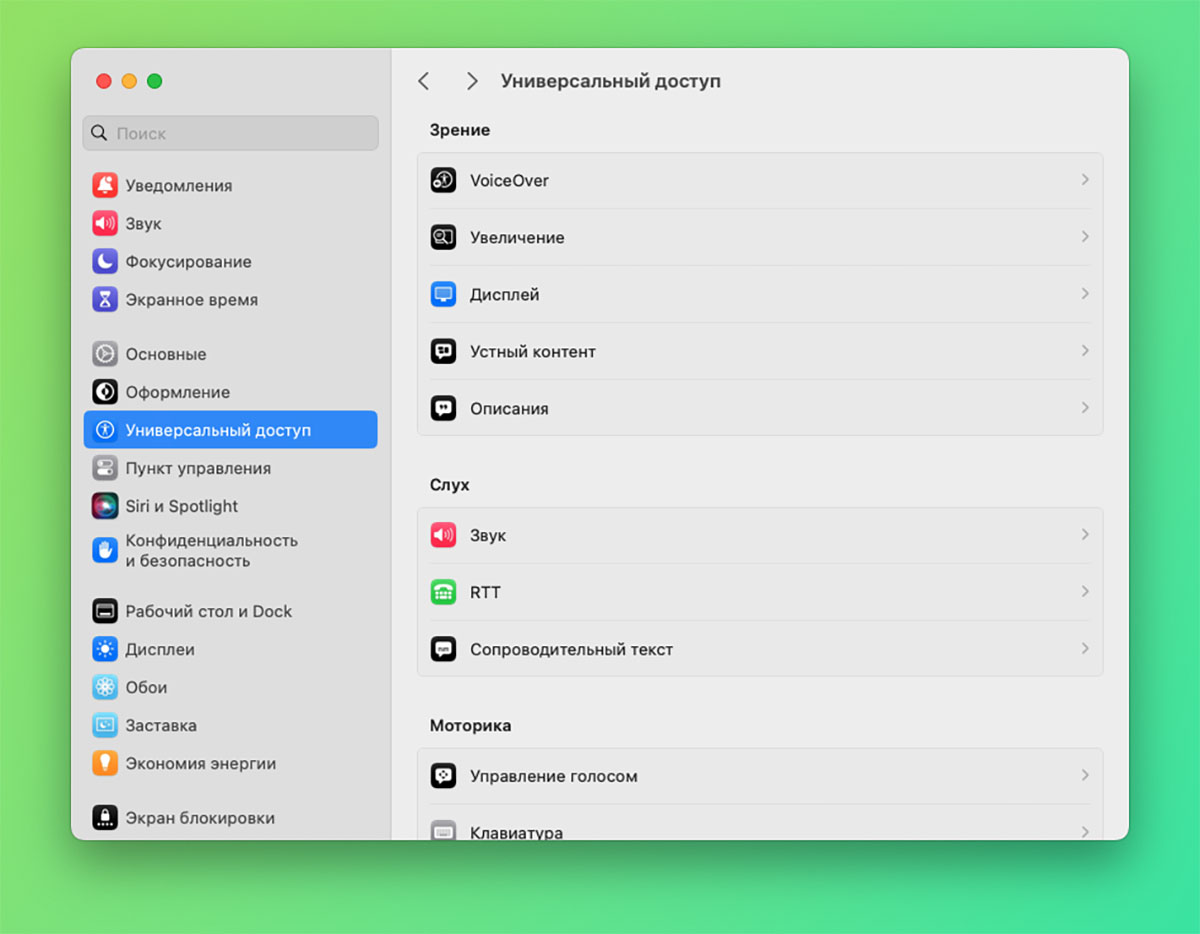Go forward with the right arrow button
The image size is (1200, 934).
(x=472, y=81)
